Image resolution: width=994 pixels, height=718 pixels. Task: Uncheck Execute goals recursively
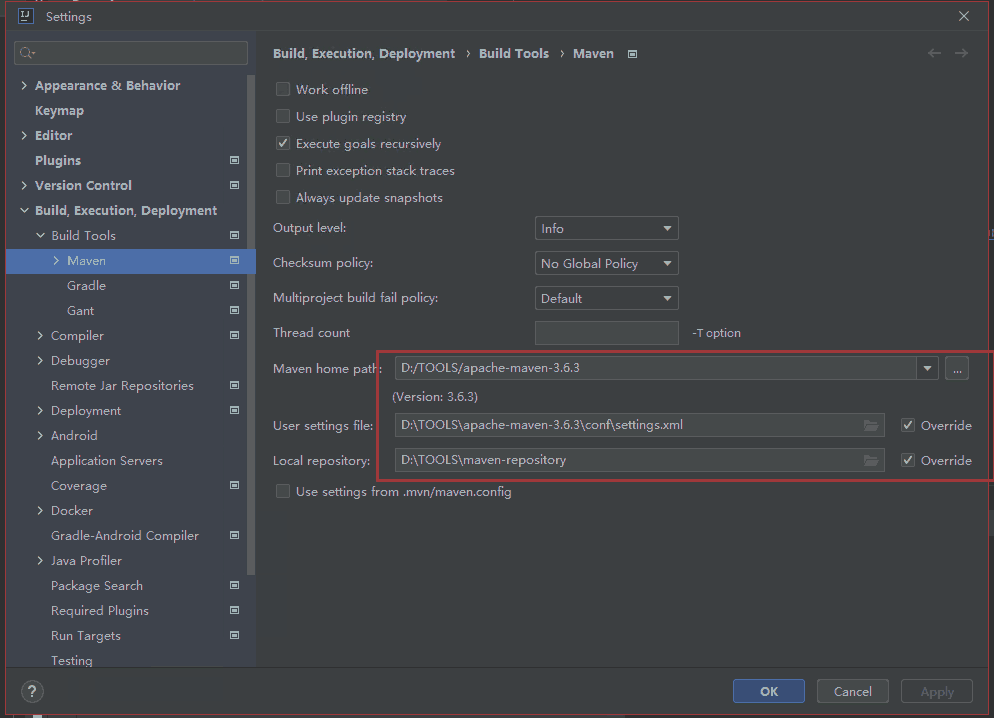click(283, 144)
